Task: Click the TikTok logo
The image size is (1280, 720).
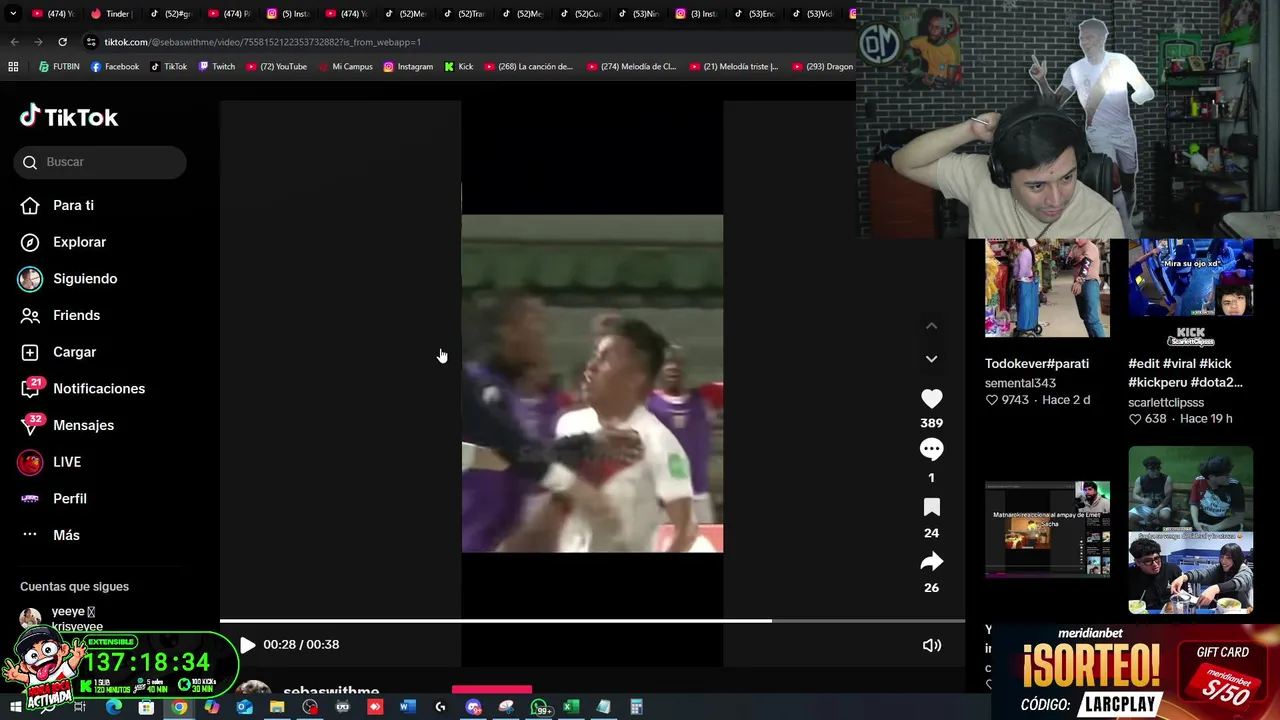Action: [68, 117]
